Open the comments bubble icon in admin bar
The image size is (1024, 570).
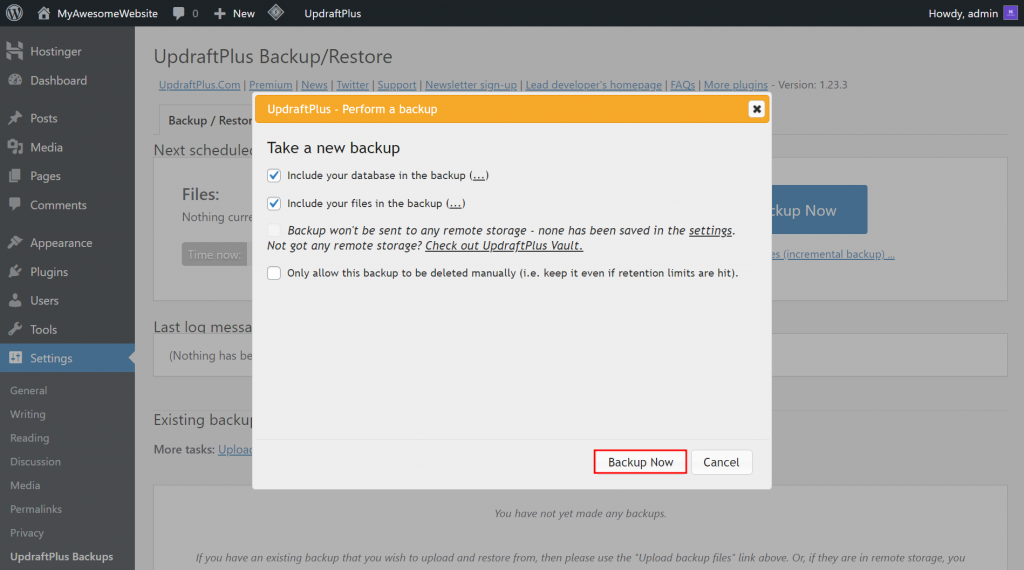click(x=179, y=14)
